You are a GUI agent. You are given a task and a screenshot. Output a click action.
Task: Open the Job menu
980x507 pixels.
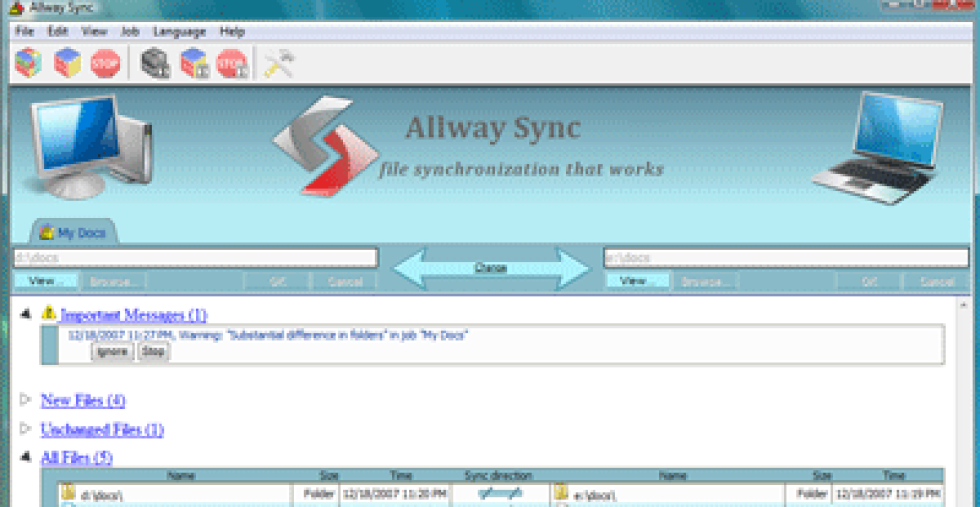tap(130, 32)
